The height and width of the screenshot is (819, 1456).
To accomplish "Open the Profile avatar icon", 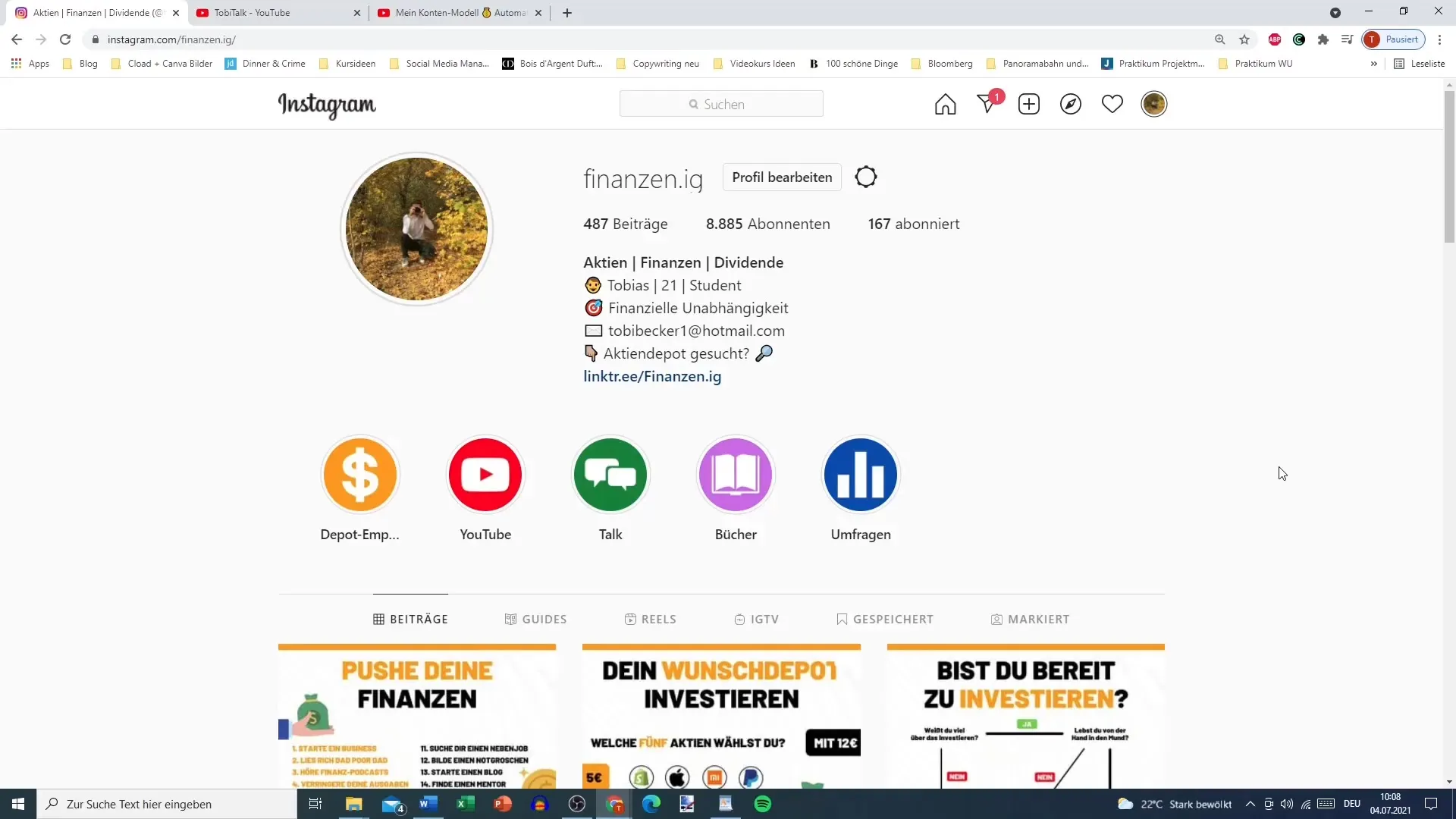I will [x=1155, y=104].
